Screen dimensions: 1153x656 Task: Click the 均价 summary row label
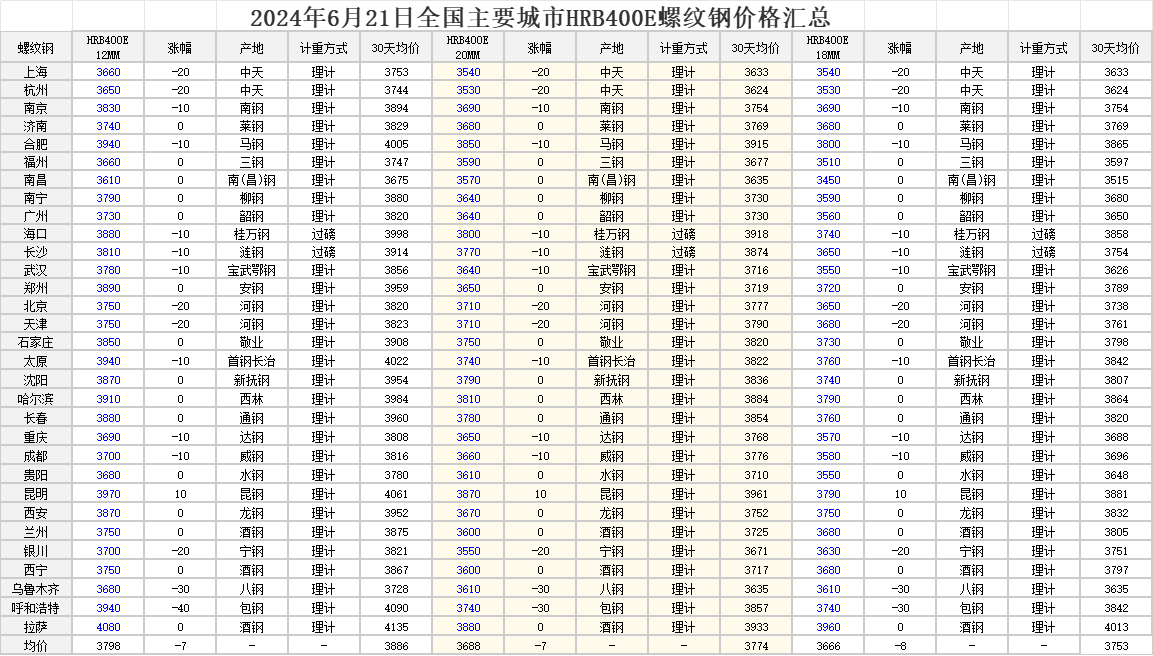pyautogui.click(x=36, y=646)
